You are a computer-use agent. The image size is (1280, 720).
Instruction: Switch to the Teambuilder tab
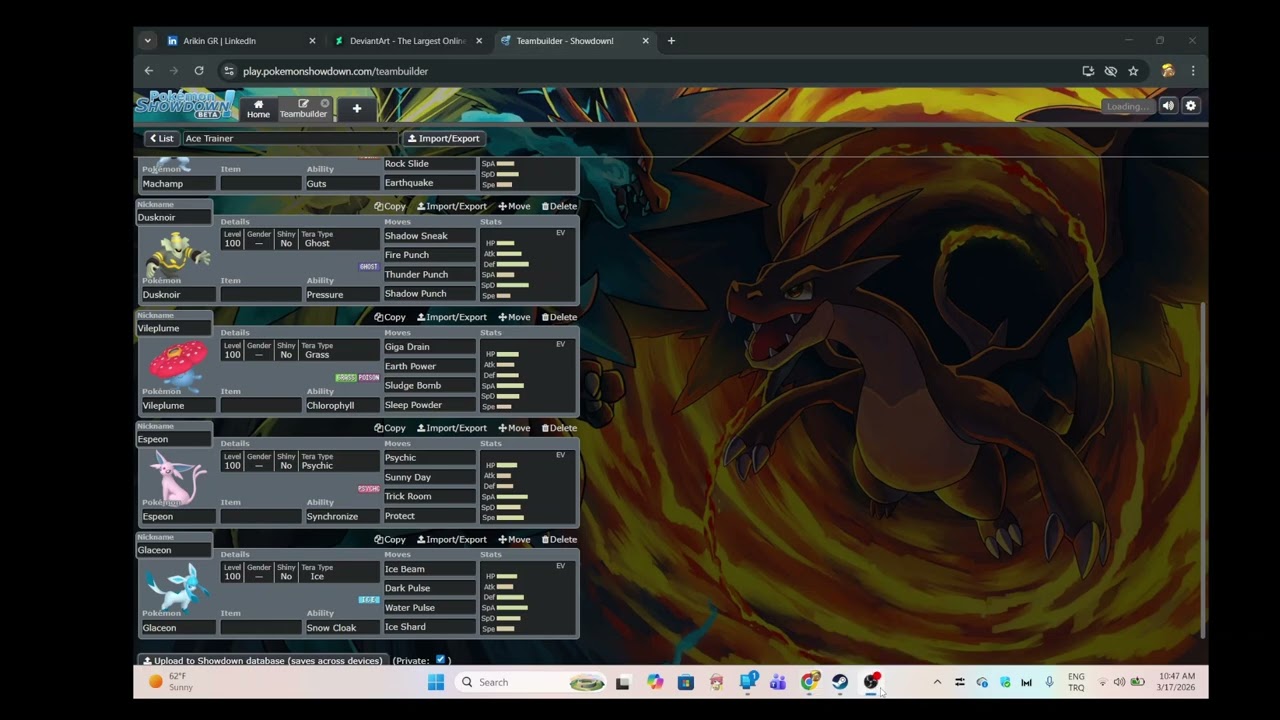[302, 109]
